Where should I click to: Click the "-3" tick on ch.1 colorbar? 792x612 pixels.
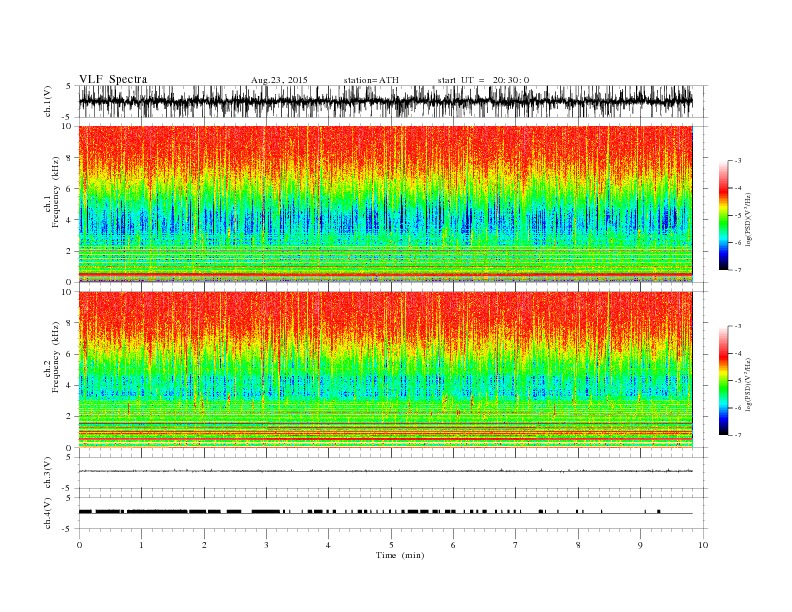pos(738,161)
